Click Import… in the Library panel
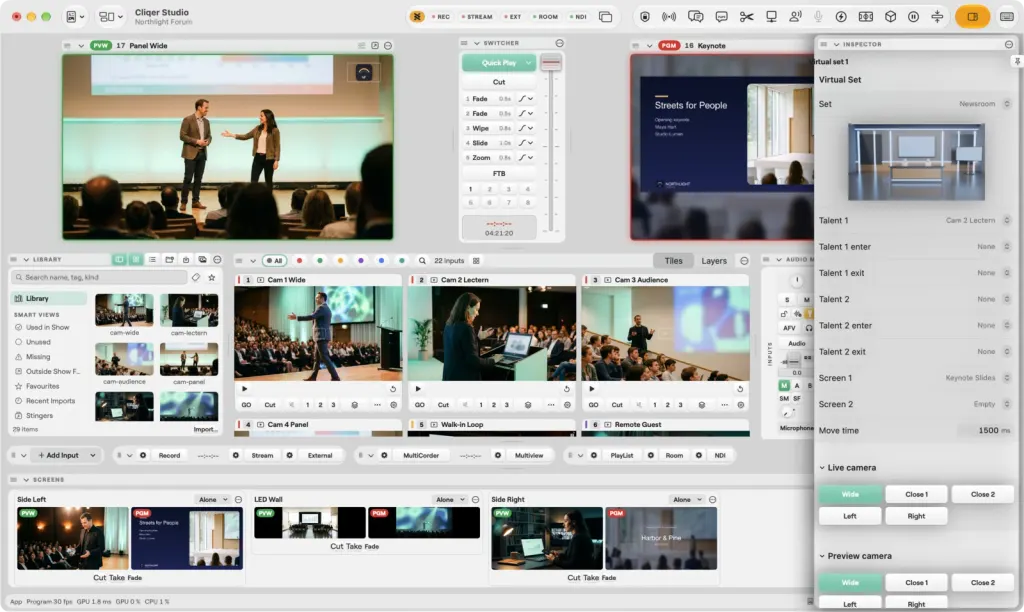The image size is (1024, 612). (x=205, y=429)
